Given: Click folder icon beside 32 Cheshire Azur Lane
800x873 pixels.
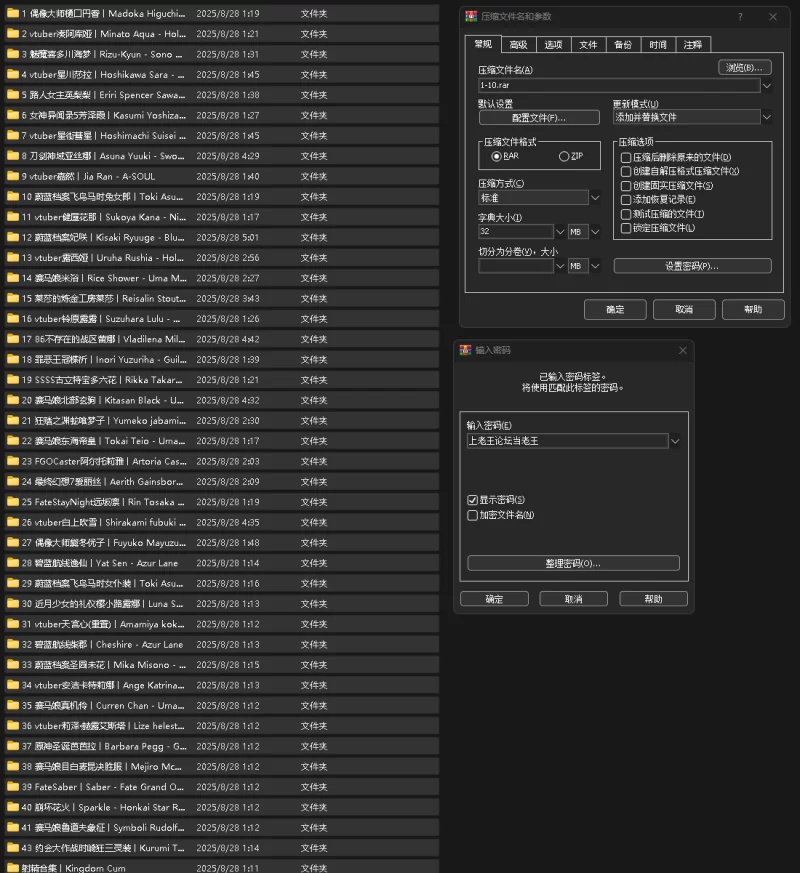Looking at the screenshot, I should click(12, 644).
